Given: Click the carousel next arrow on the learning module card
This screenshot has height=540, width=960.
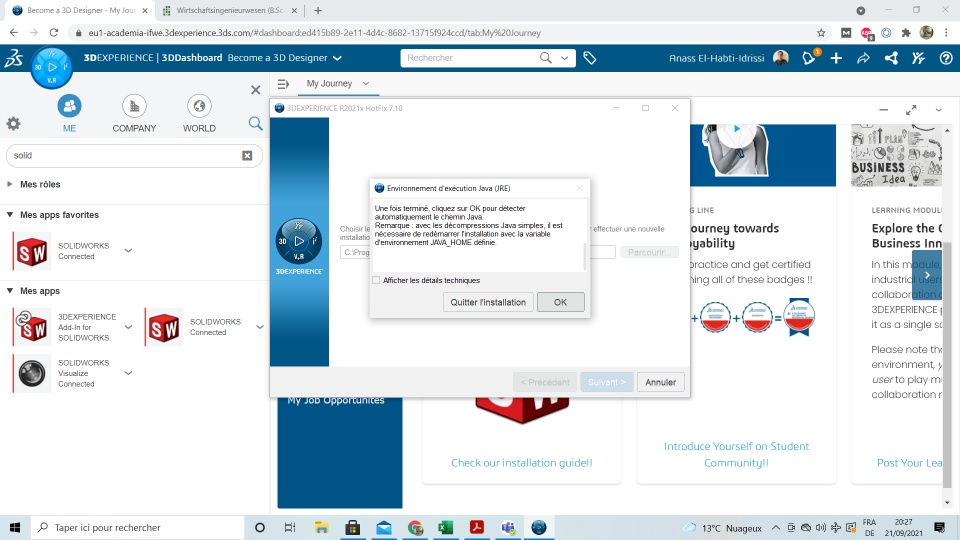Looking at the screenshot, I should (x=927, y=276).
